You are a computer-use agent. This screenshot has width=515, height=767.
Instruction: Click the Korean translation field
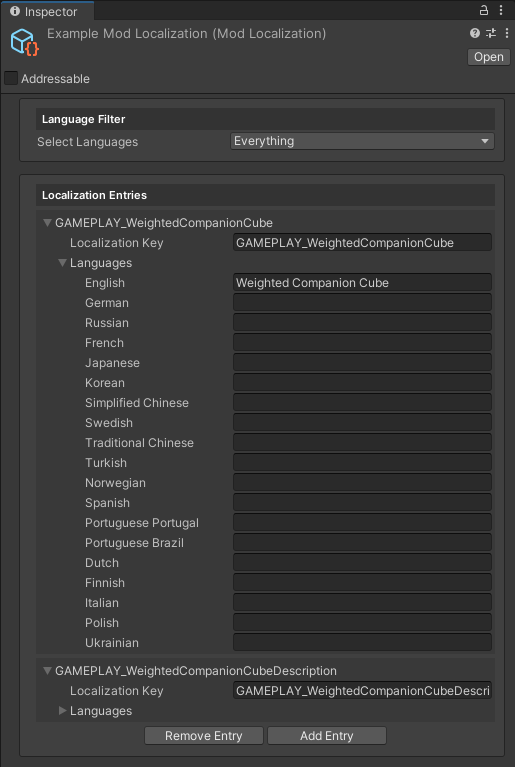(x=362, y=383)
